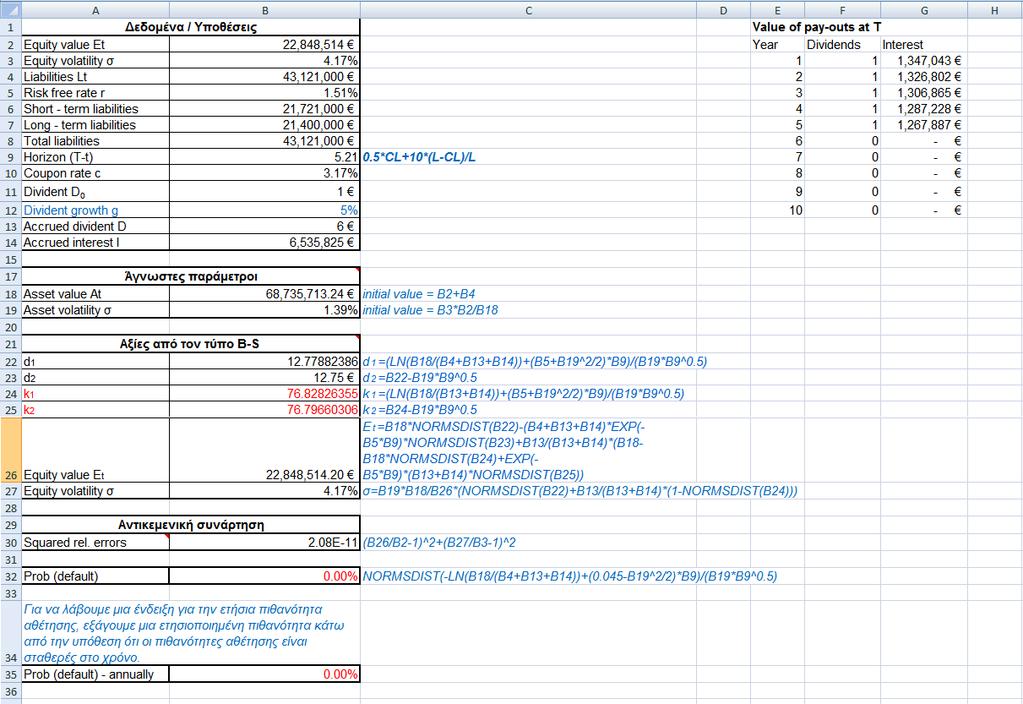
Task: Select the 'Asset volatility σ' label
Action: pos(95,310)
